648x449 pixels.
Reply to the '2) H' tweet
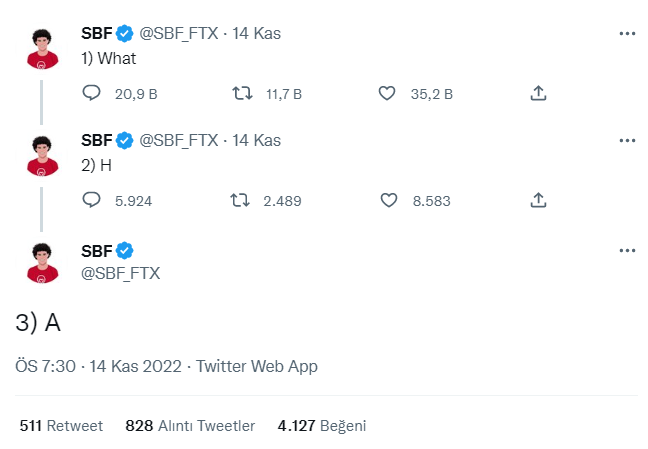[x=91, y=200]
